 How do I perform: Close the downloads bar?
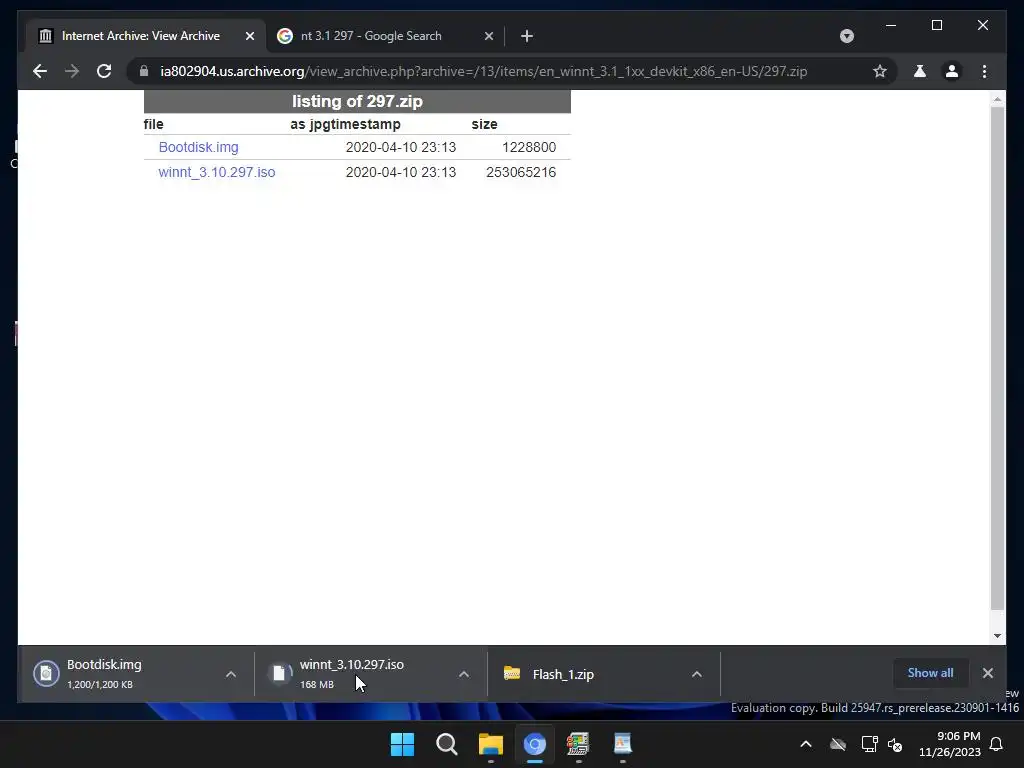click(x=987, y=673)
